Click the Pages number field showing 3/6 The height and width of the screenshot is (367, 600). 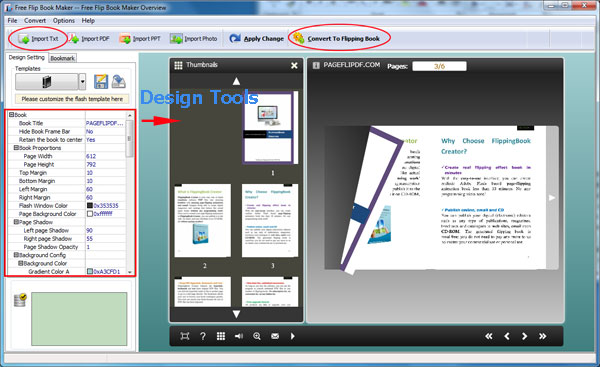point(439,66)
